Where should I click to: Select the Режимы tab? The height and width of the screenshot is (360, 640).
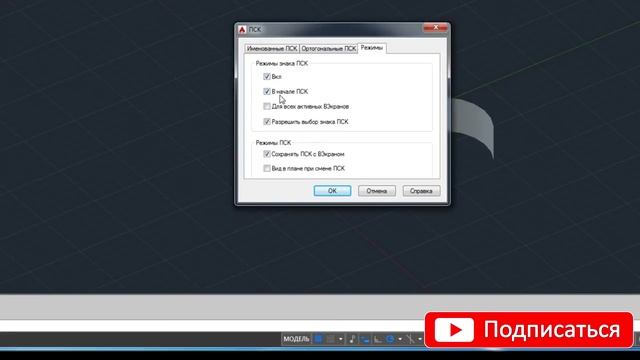pyautogui.click(x=372, y=48)
